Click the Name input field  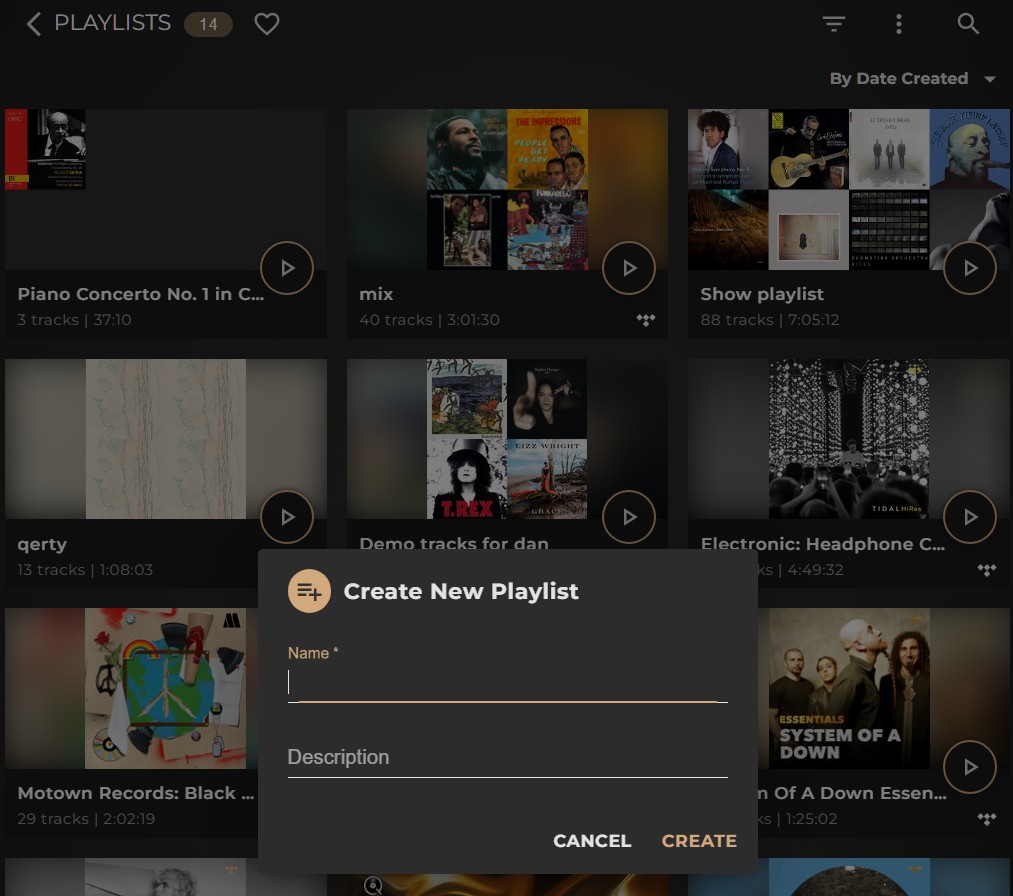click(x=507, y=682)
